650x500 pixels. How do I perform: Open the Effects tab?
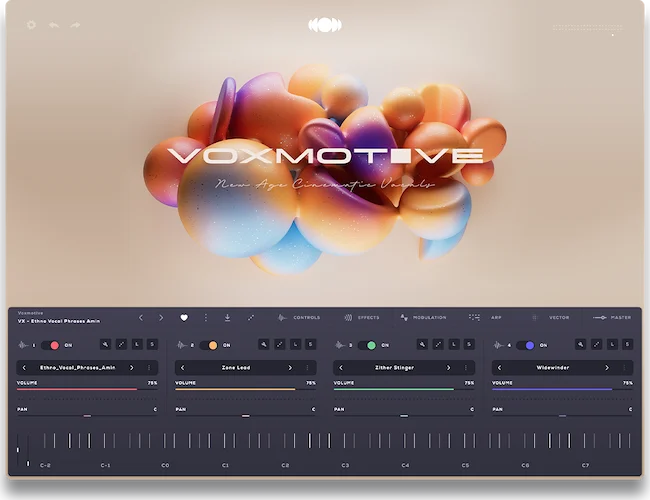pyautogui.click(x=362, y=318)
